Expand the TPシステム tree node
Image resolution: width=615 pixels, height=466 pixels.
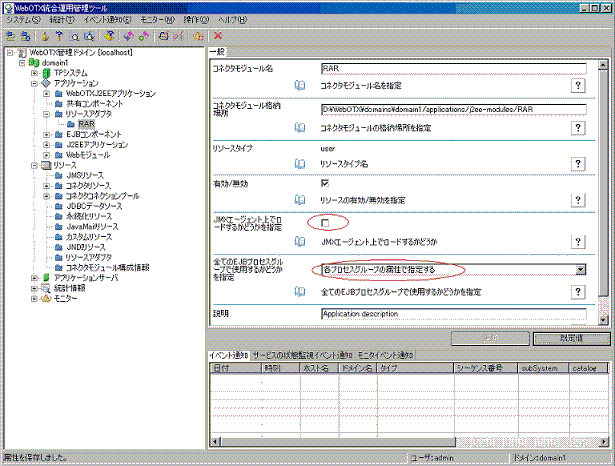coord(34,73)
